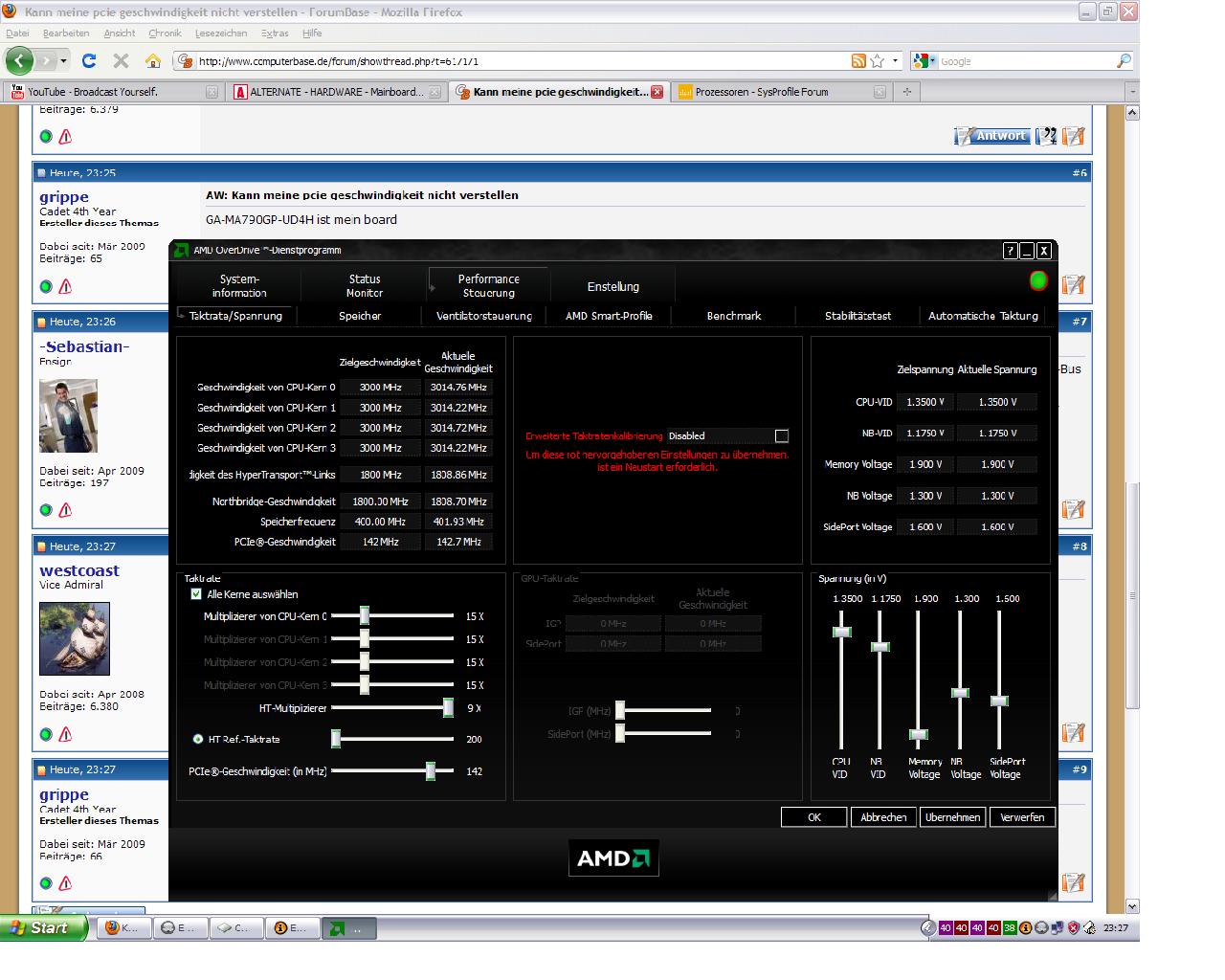
Task: Click report triangle icon under westcoast post
Action: [x=65, y=735]
